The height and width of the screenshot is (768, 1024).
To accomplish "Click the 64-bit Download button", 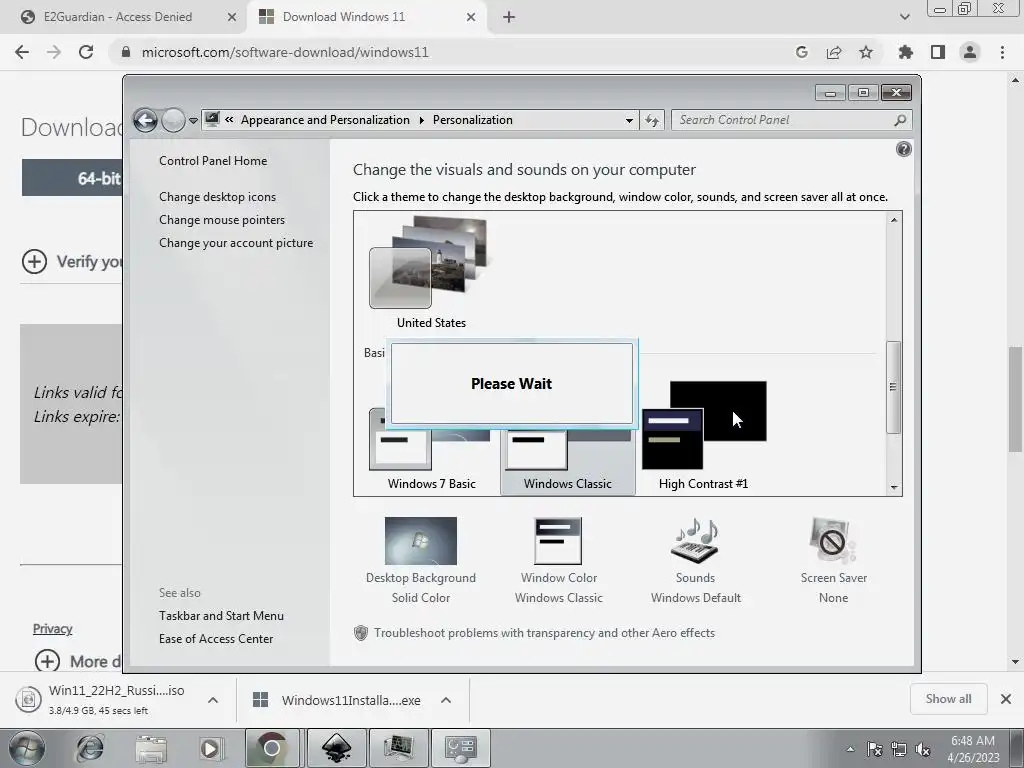I will pos(72,178).
